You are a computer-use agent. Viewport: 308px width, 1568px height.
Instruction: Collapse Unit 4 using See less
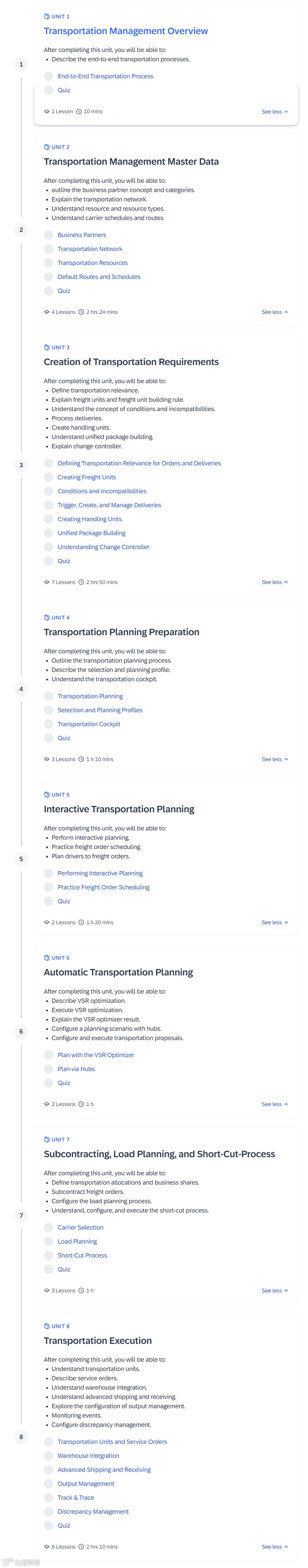pyautogui.click(x=275, y=760)
